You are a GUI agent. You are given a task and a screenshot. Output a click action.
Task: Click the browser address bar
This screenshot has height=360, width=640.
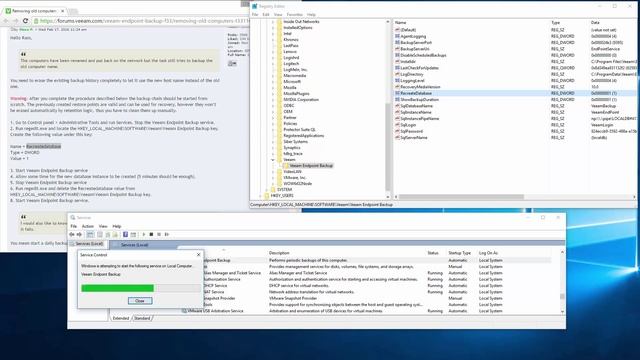141,21
